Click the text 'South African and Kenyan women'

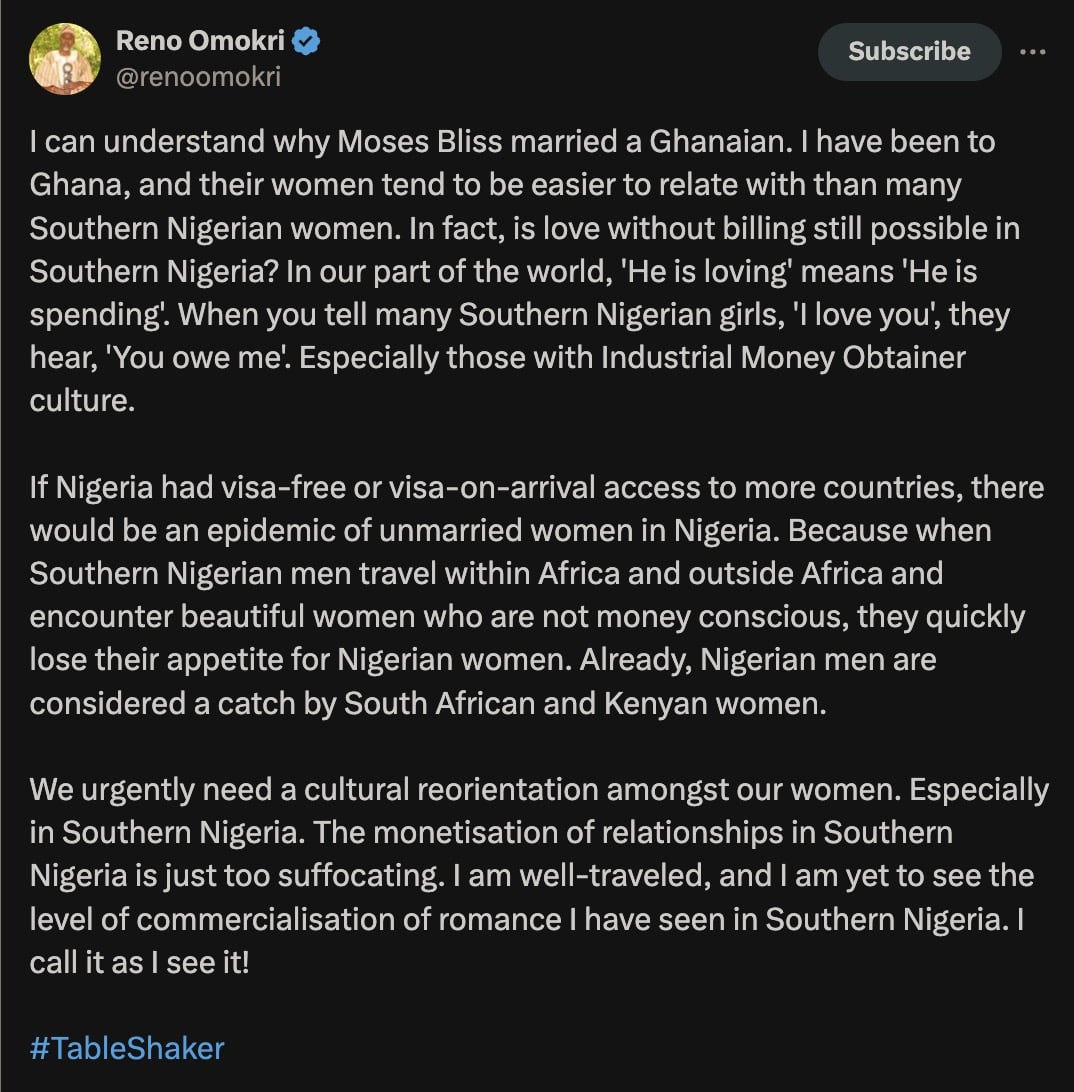point(585,703)
